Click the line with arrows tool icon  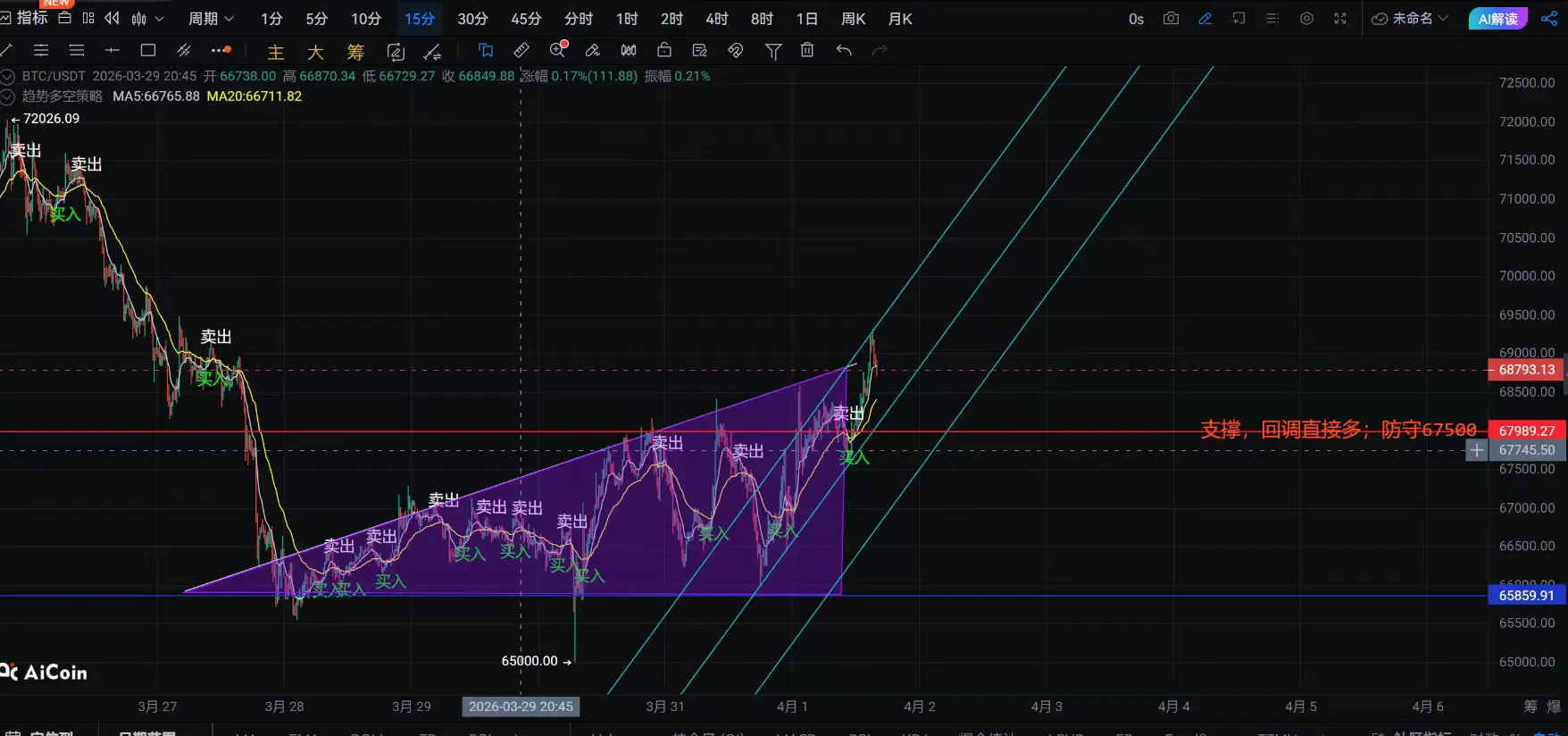click(432, 52)
